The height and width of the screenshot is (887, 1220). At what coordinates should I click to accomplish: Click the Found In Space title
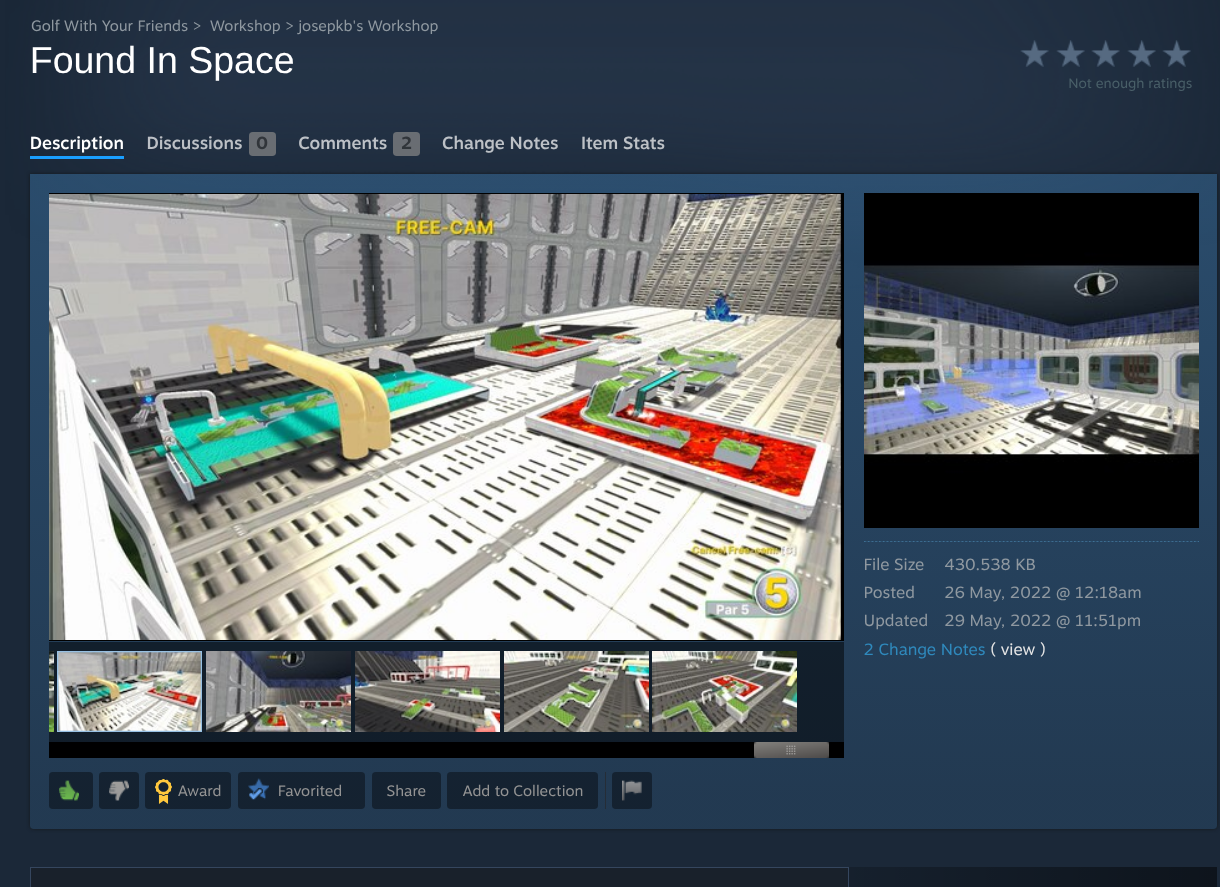[x=162, y=61]
